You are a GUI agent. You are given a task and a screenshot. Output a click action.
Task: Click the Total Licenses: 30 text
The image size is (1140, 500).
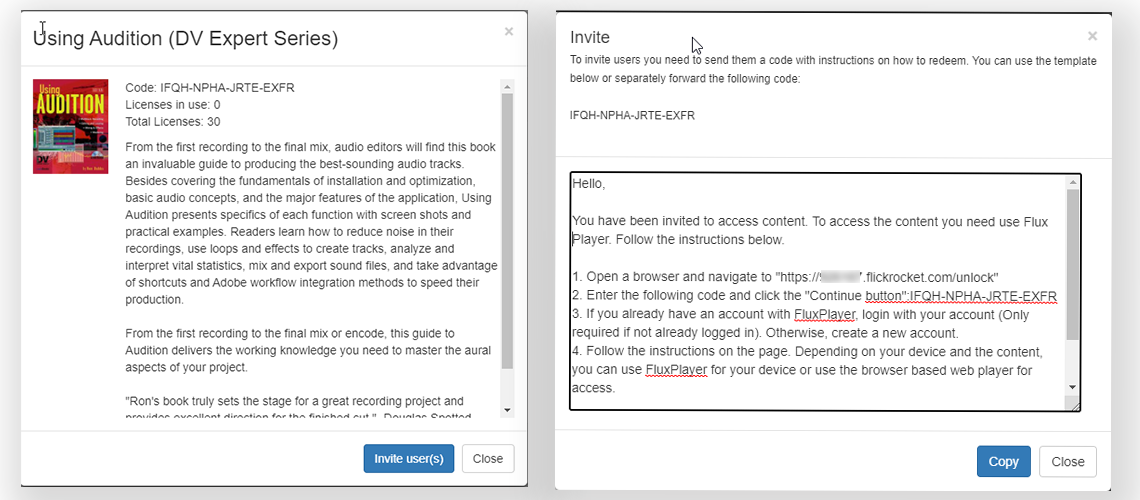173,121
